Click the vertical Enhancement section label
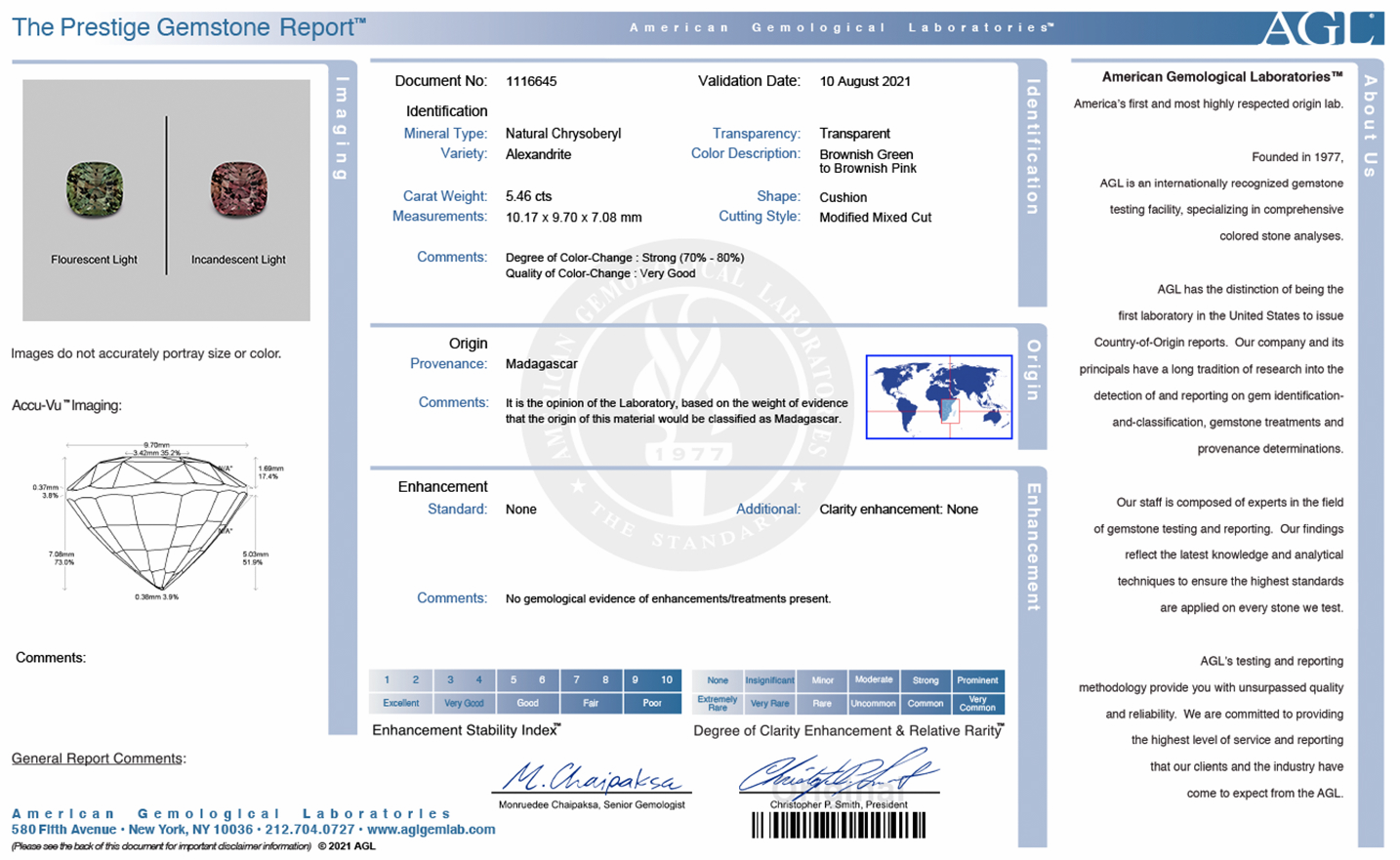Viewport: 1400px width, 860px height. point(1033,548)
